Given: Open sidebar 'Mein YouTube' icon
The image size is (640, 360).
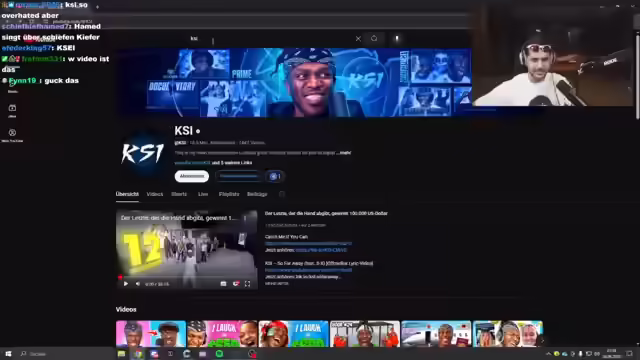Looking at the screenshot, I should [12, 135].
